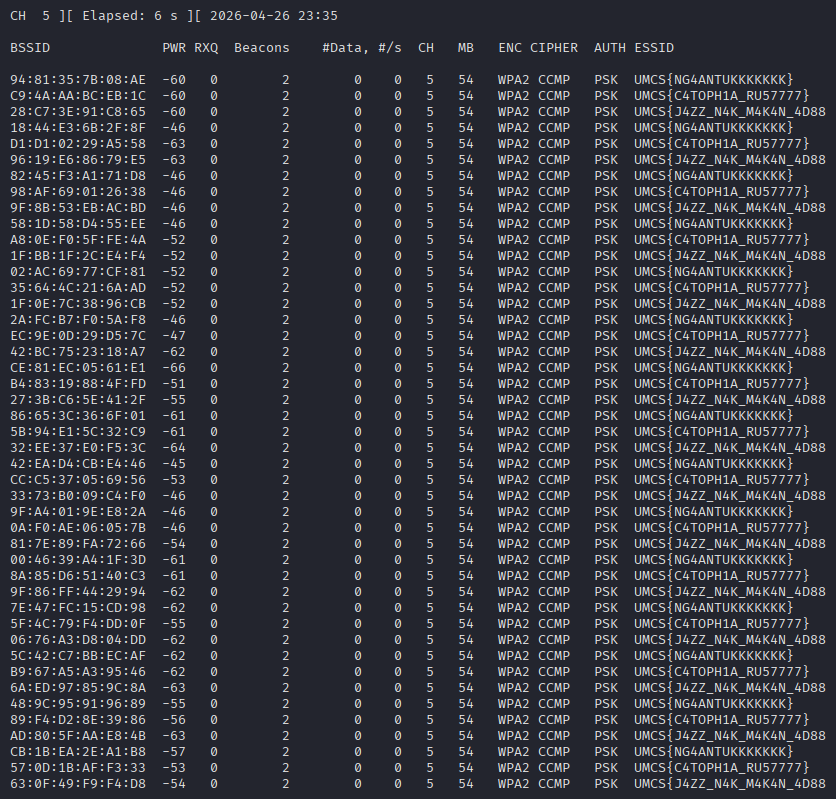This screenshot has height=799, width=836.
Task: Click the 'PWR' column header
Action: 174,48
